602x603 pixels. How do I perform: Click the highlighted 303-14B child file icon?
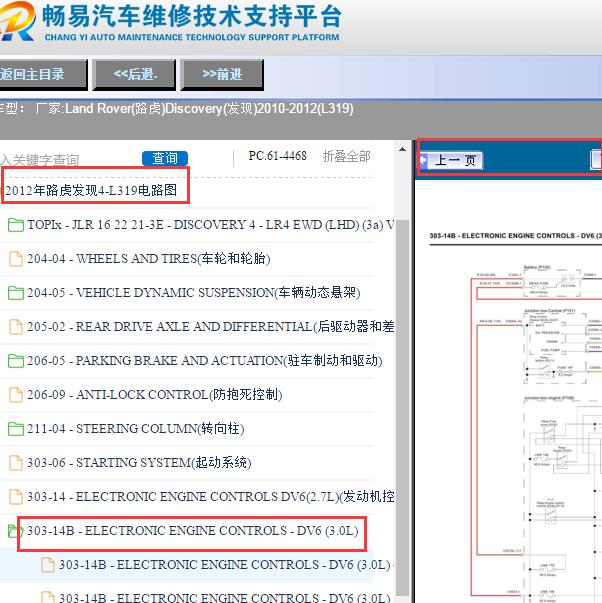(x=48, y=565)
